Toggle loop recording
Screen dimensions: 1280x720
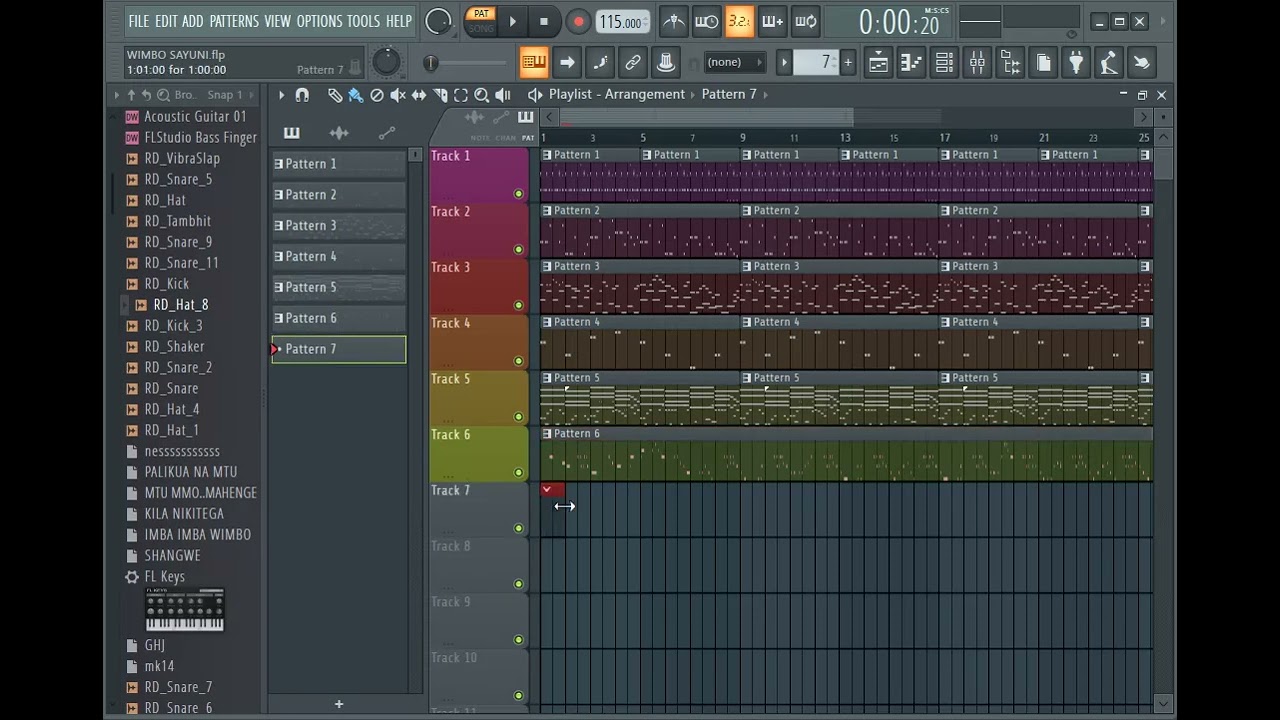click(x=805, y=21)
